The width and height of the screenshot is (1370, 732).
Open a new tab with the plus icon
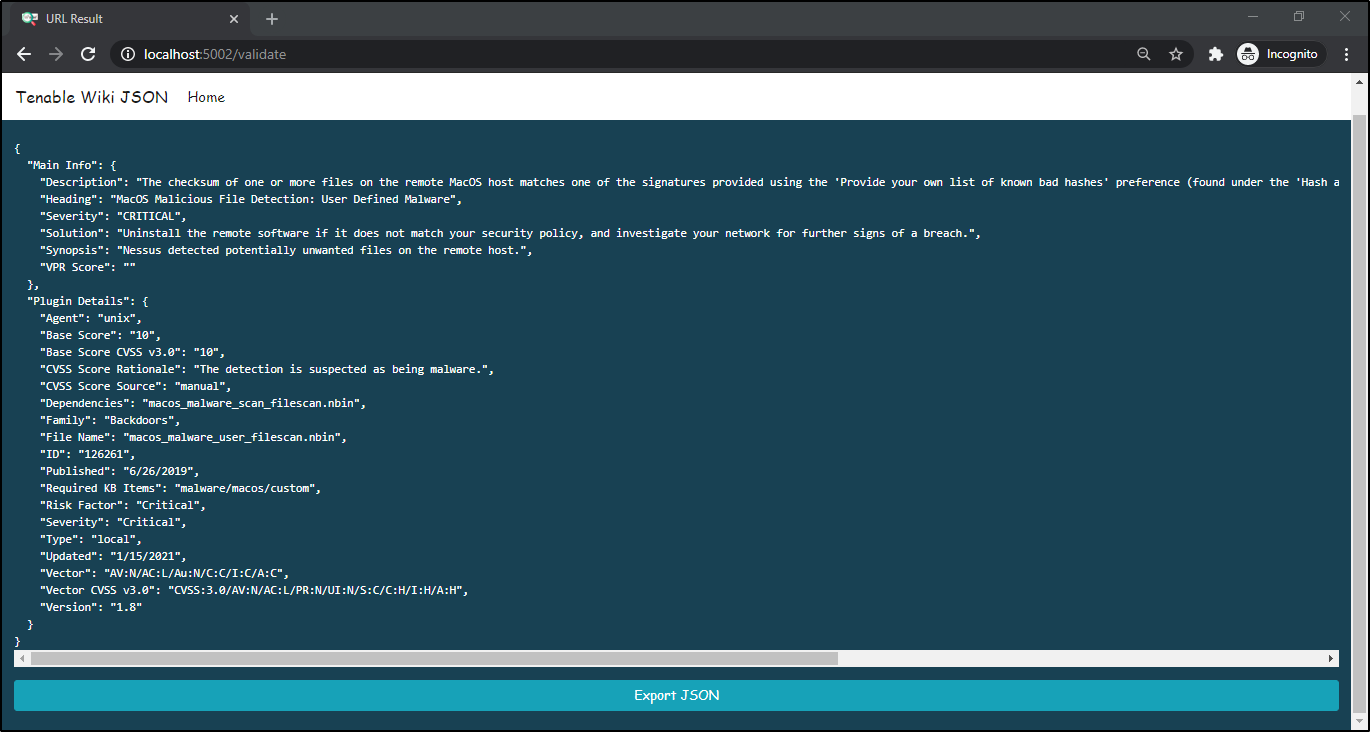pos(272,19)
